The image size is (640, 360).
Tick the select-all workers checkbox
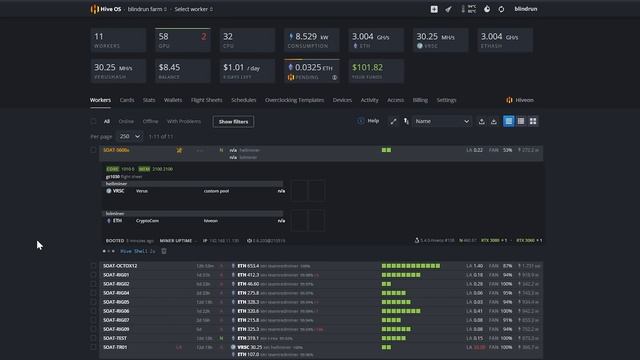pyautogui.click(x=93, y=121)
